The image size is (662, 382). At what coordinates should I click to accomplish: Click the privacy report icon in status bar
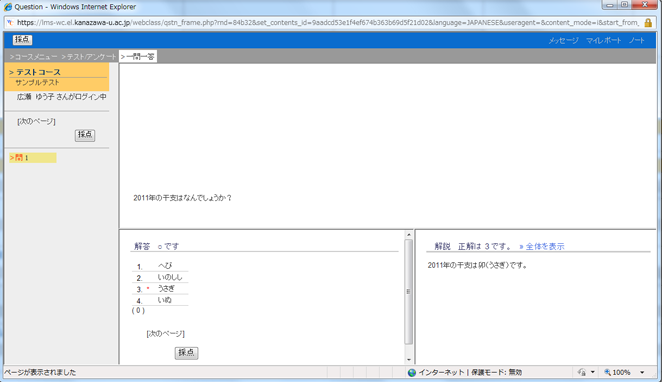click(x=582, y=372)
